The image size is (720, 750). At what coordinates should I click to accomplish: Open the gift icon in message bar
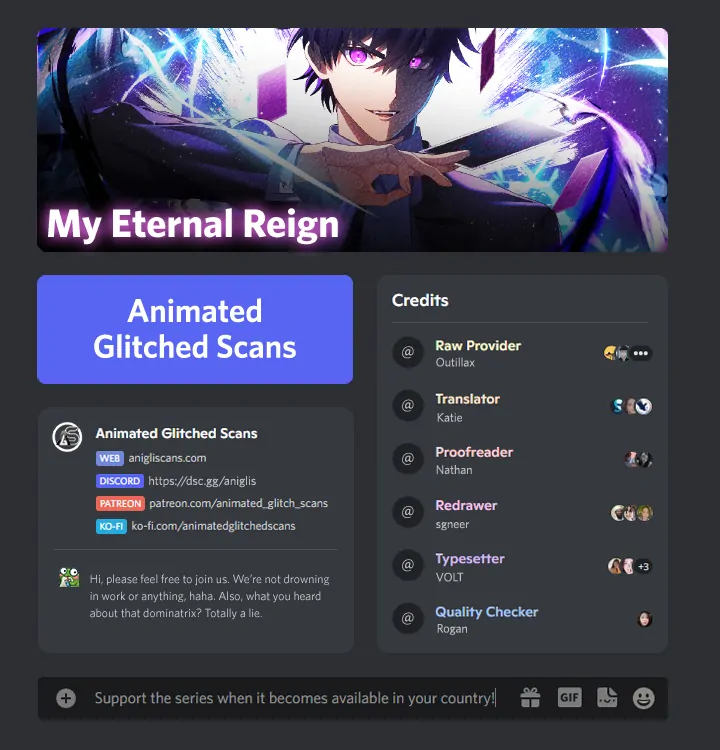(x=530, y=697)
